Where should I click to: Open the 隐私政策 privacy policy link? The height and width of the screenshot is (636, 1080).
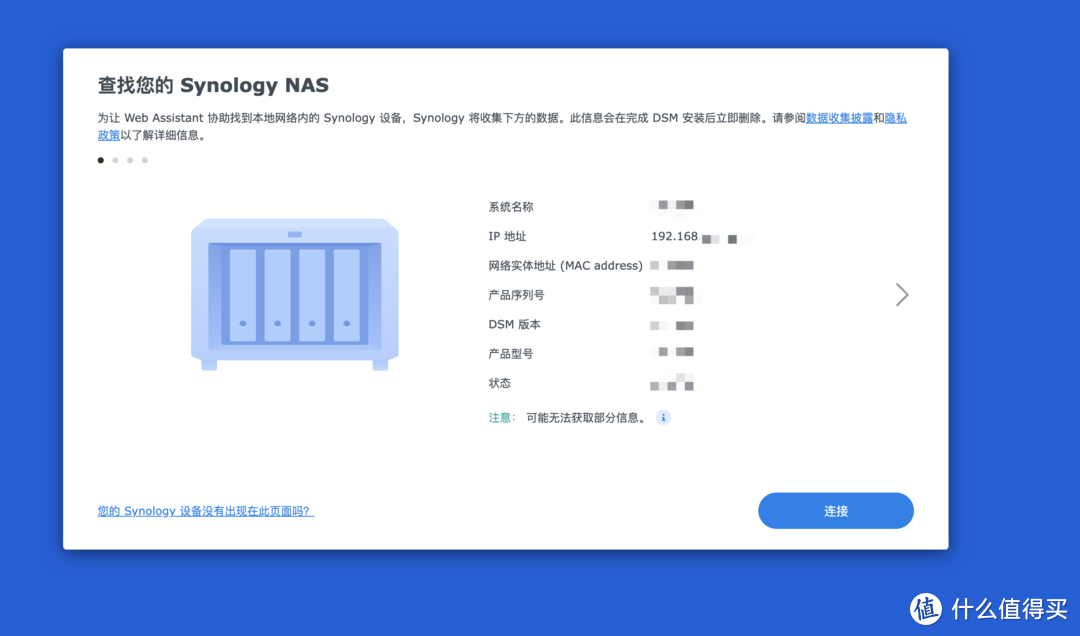pos(895,118)
